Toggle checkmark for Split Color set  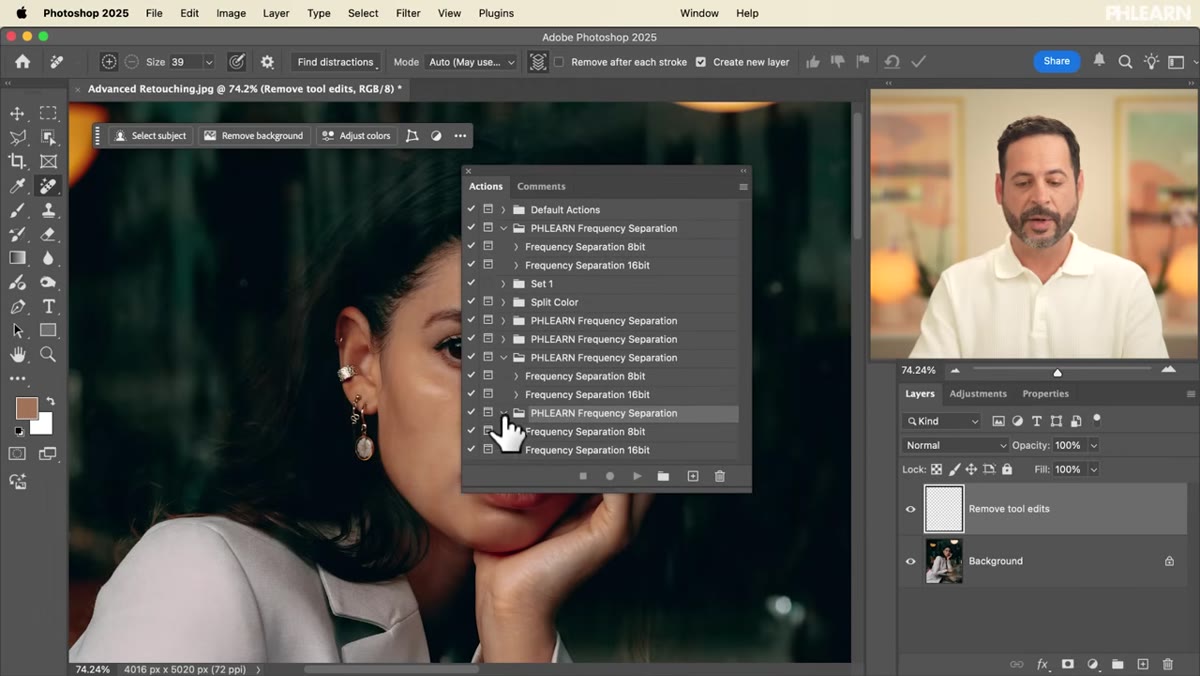(x=471, y=302)
